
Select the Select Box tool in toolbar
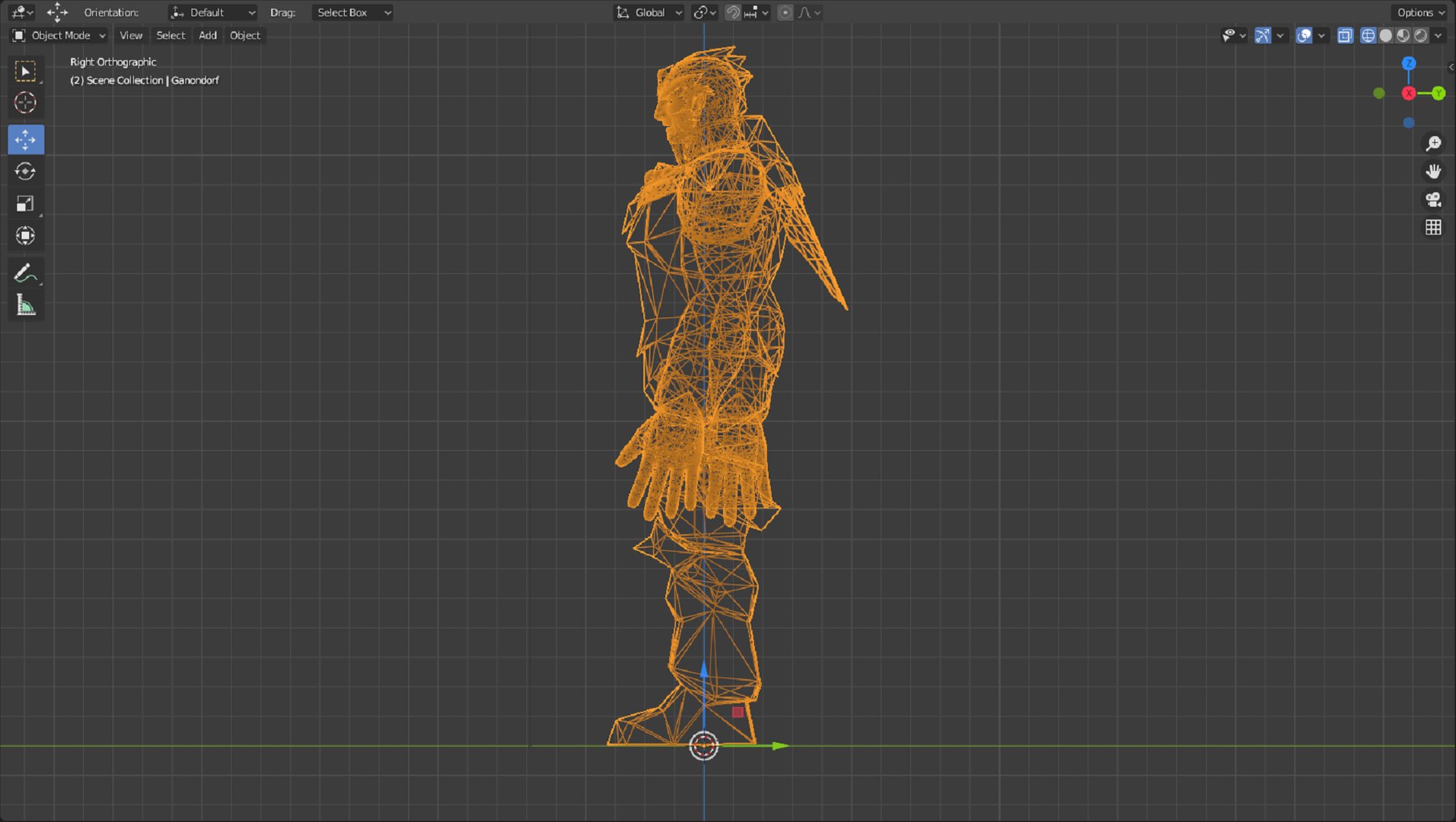coord(25,71)
